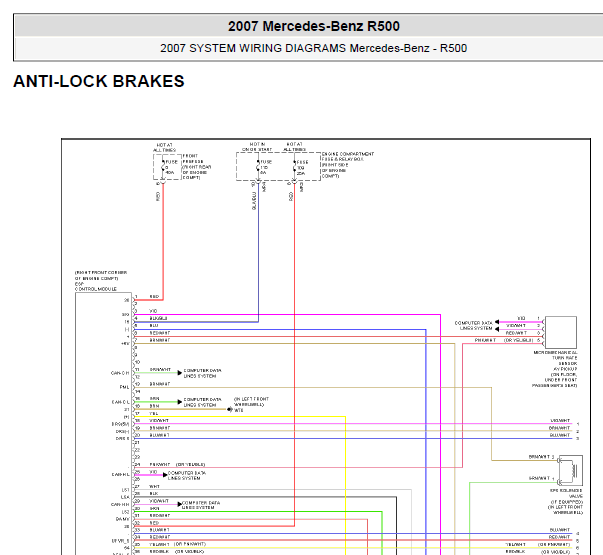Click the solenoid valve "(IF EQUIPPED)" caption
This screenshot has width=603, height=555.
[566, 502]
